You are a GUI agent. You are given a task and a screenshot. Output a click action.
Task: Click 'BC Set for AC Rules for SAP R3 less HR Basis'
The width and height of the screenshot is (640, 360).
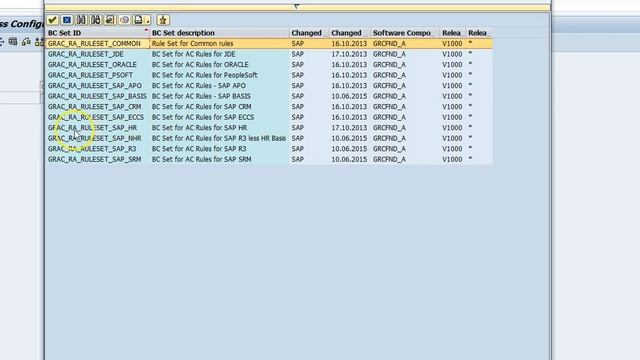pyautogui.click(x=219, y=138)
